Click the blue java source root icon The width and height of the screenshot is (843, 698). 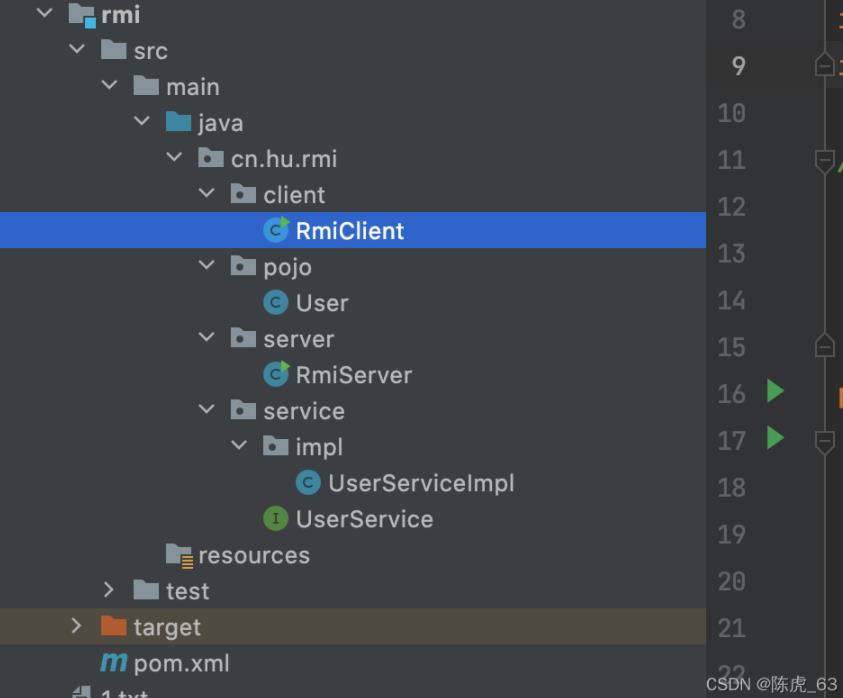point(178,122)
